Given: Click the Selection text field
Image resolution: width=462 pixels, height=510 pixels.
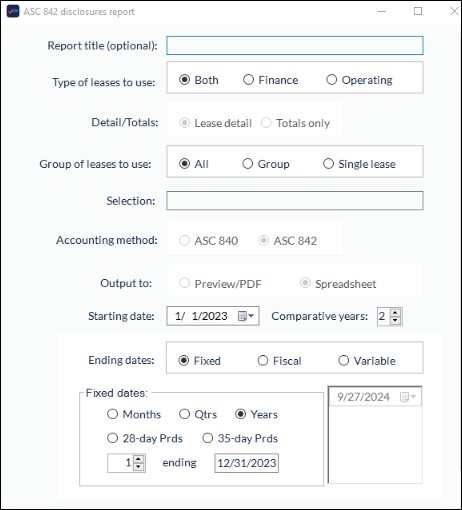Looking at the screenshot, I should tap(295, 201).
